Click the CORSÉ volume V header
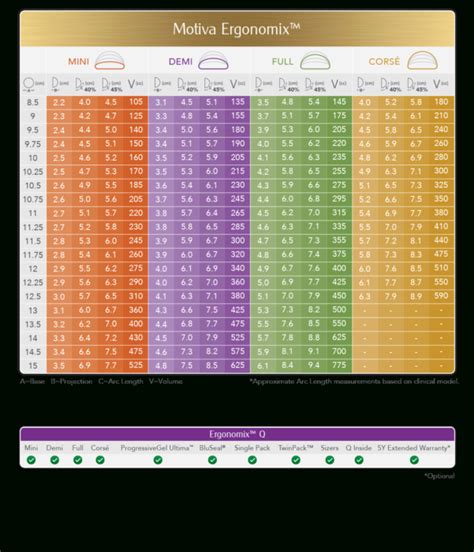The image size is (474, 552). (441, 84)
